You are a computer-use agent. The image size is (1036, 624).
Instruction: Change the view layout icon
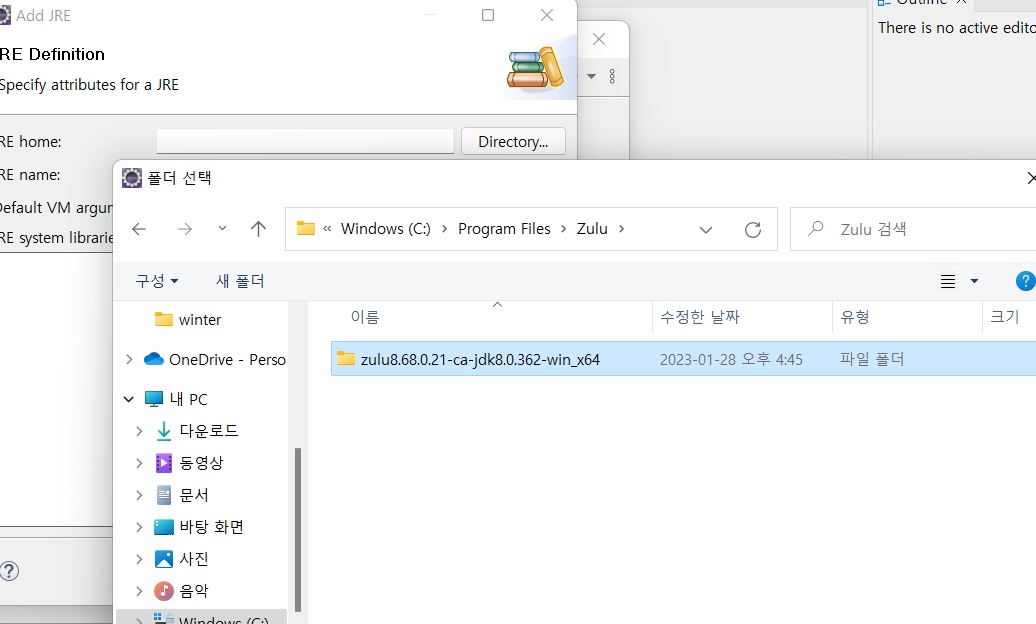point(948,282)
